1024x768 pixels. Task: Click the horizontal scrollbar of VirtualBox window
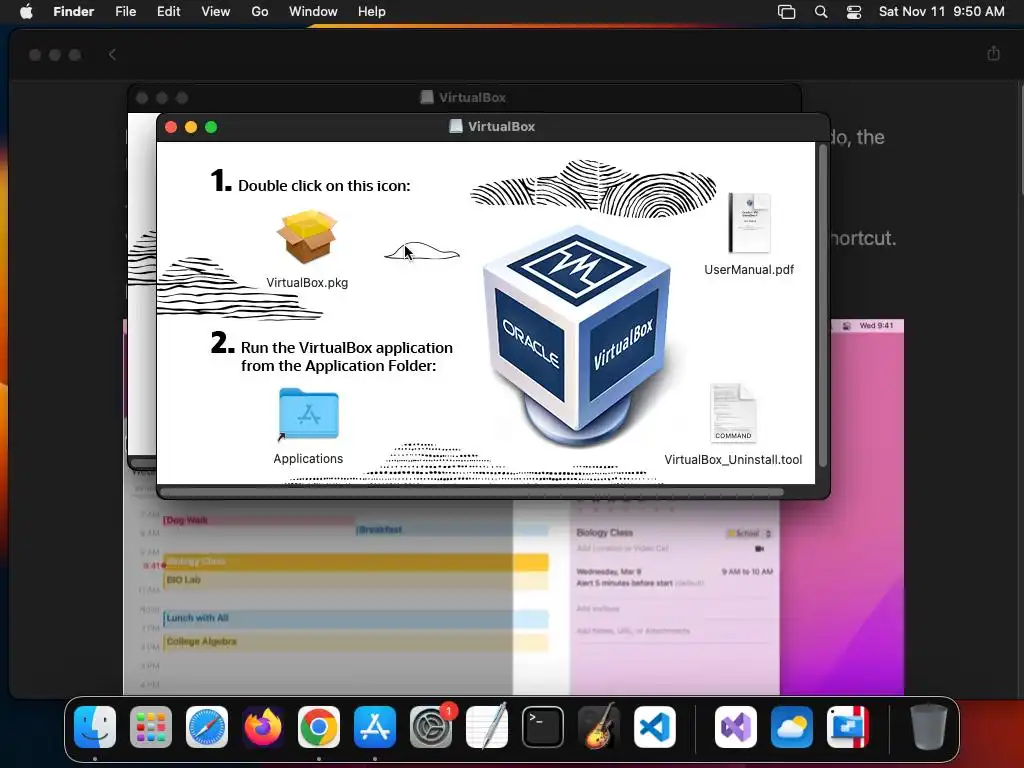472,492
